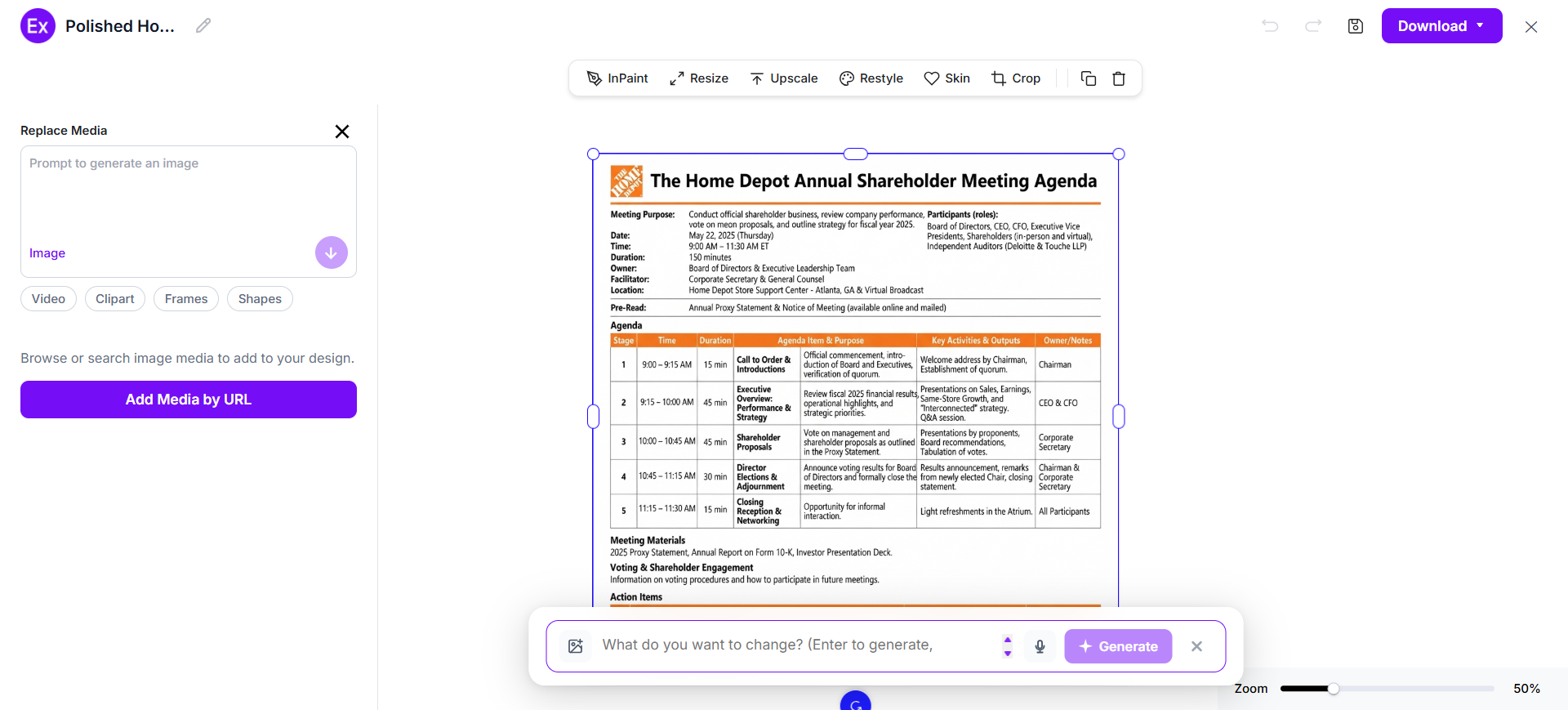Adjust the Zoom slider handle
This screenshot has height=710, width=1568.
coord(1333,689)
